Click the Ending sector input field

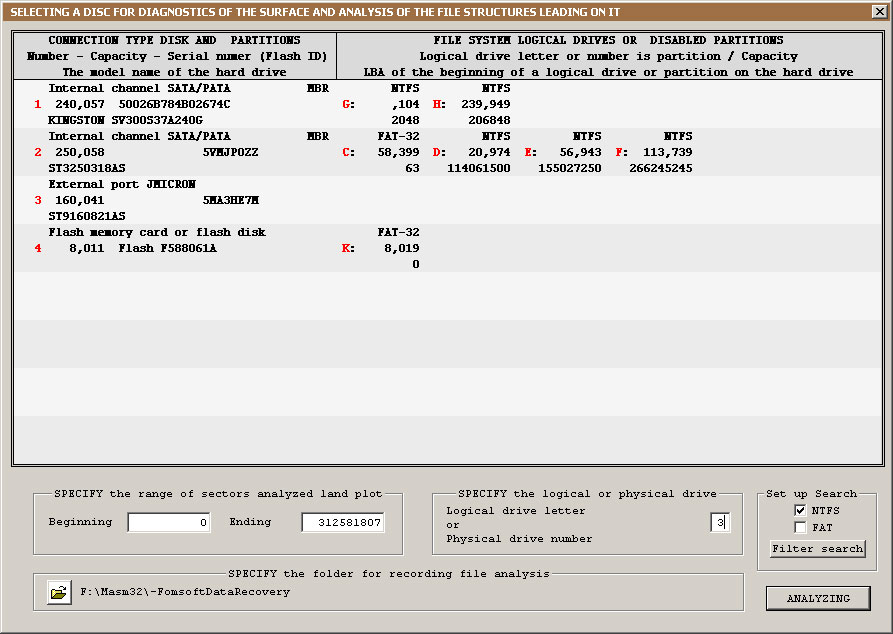pyautogui.click(x=343, y=522)
